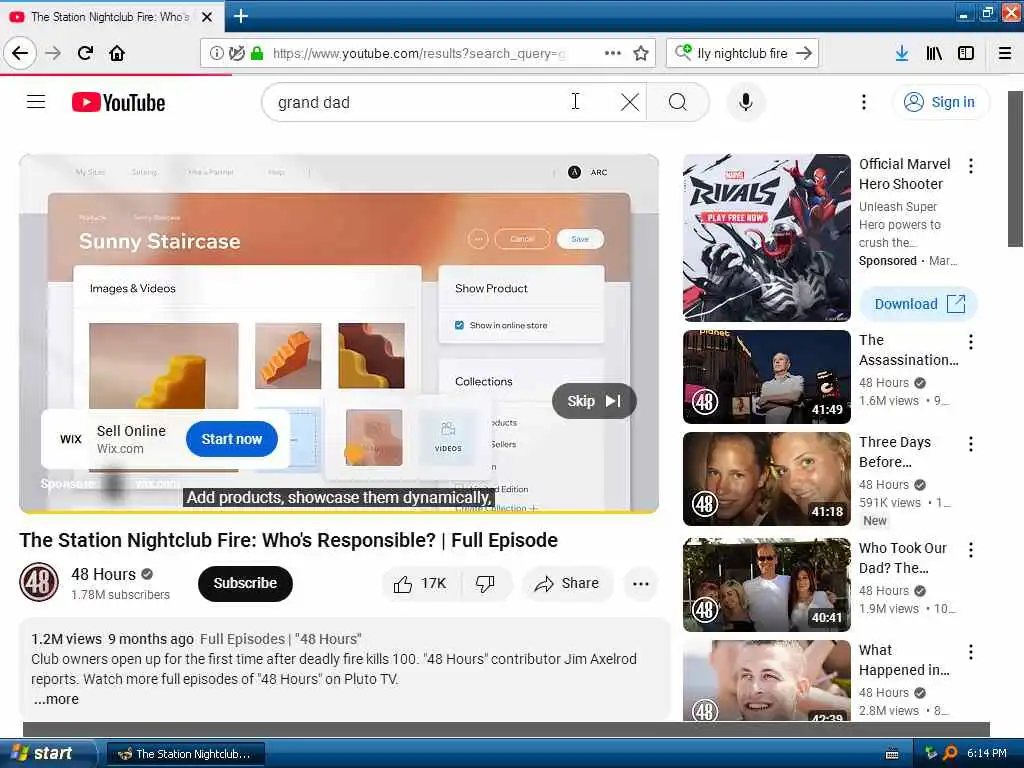The width and height of the screenshot is (1024, 768).
Task: Open The Assassination video thumbnail
Action: [767, 377]
